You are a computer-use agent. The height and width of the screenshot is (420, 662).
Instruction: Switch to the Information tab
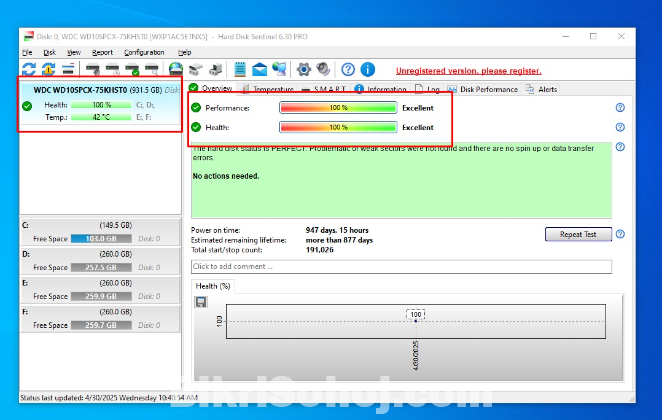pyautogui.click(x=380, y=89)
